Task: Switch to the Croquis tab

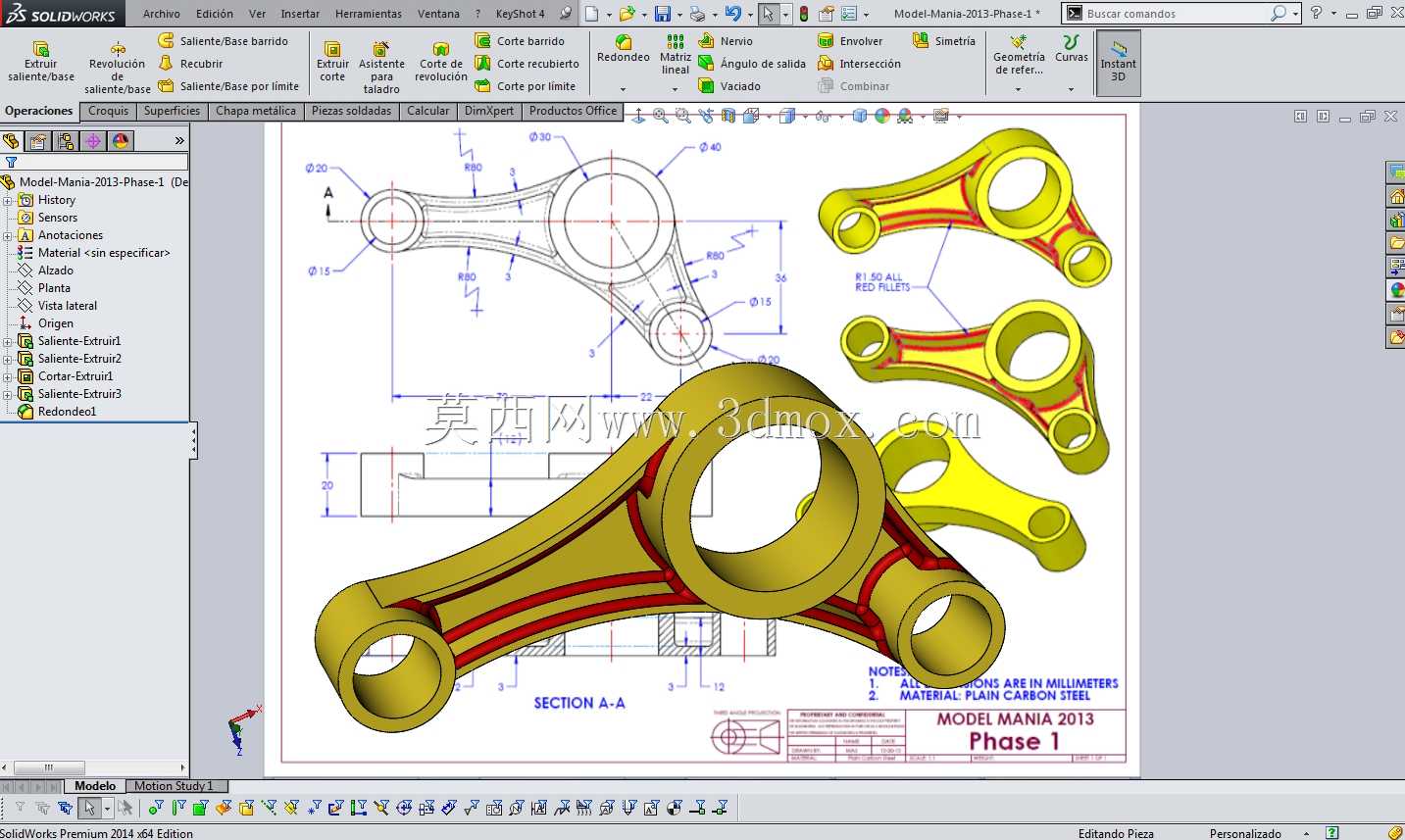Action: click(108, 111)
